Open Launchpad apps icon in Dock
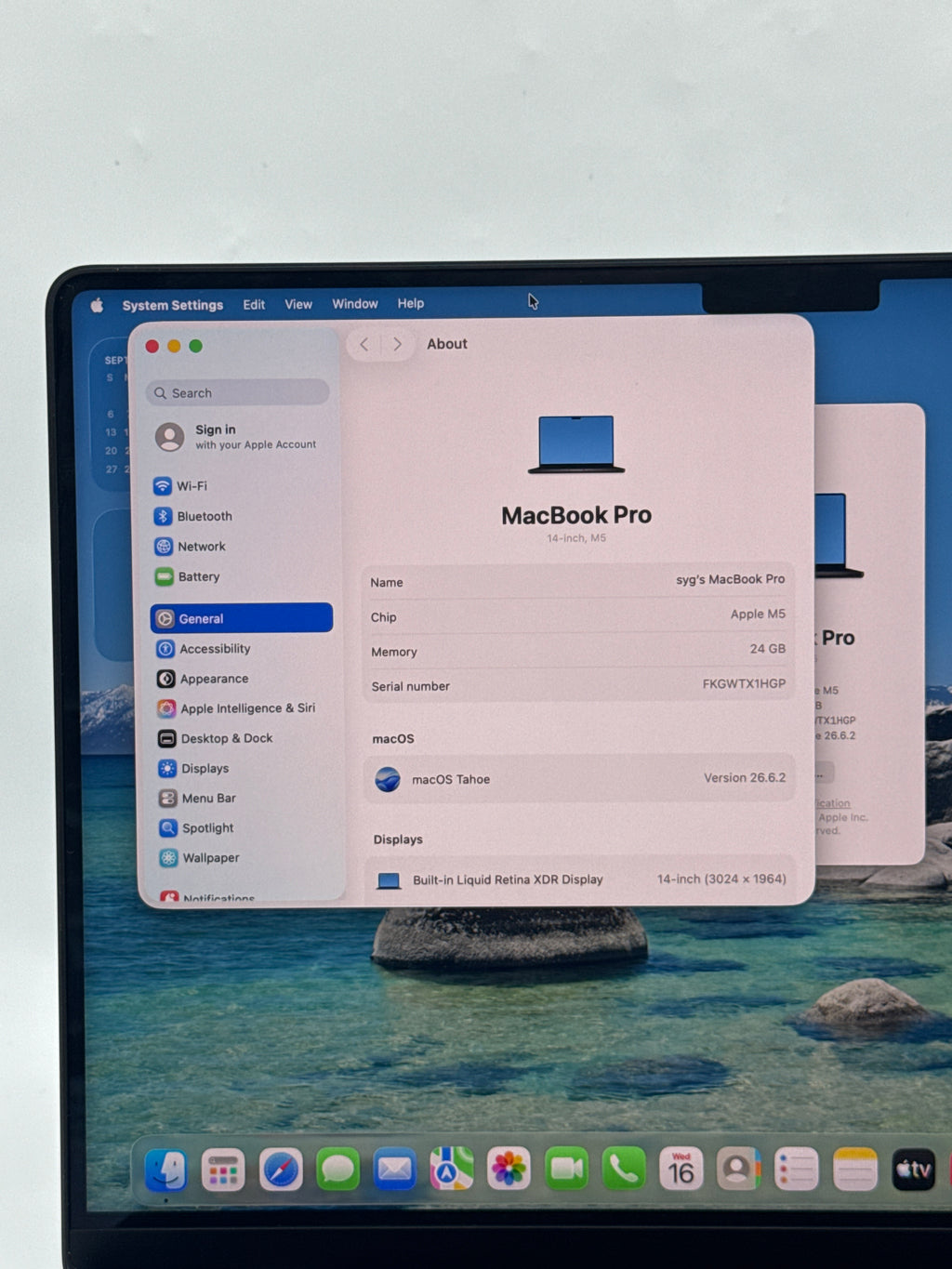Screen dimensions: 952x1269 tap(223, 1170)
